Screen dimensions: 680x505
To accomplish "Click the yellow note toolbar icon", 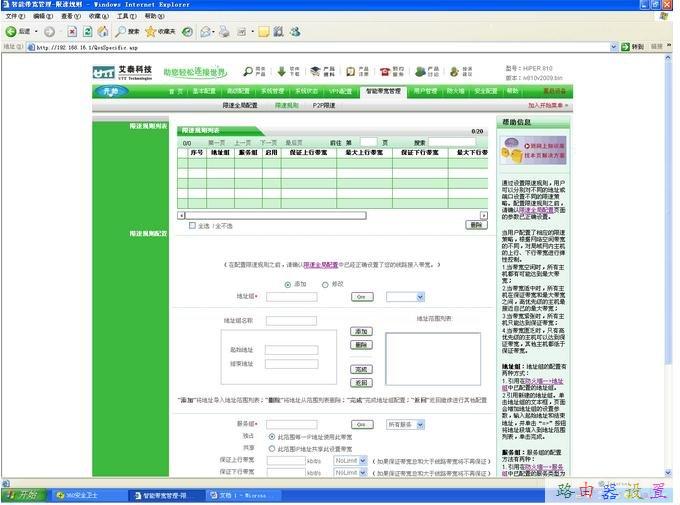I will coord(264,32).
